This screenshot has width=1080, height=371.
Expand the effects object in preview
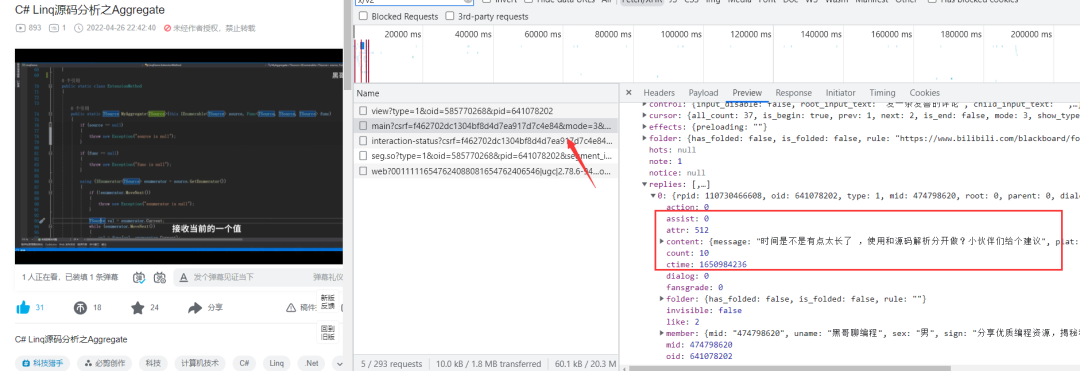click(645, 127)
